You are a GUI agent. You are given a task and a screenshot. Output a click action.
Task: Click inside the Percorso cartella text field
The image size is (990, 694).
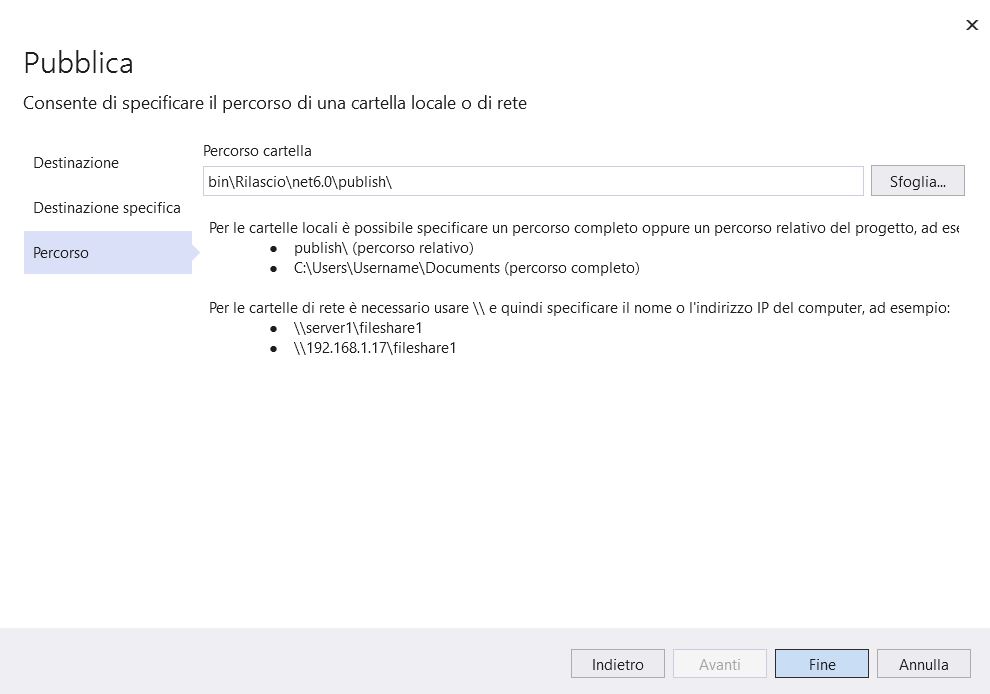(533, 181)
